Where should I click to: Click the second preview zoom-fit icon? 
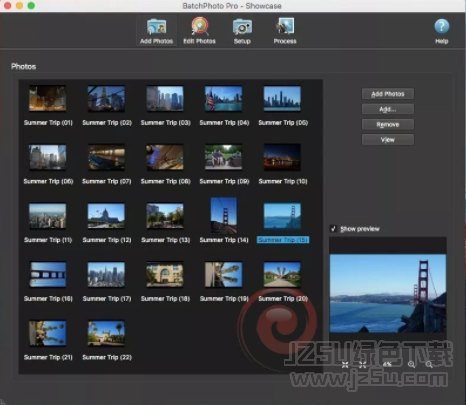(x=363, y=365)
